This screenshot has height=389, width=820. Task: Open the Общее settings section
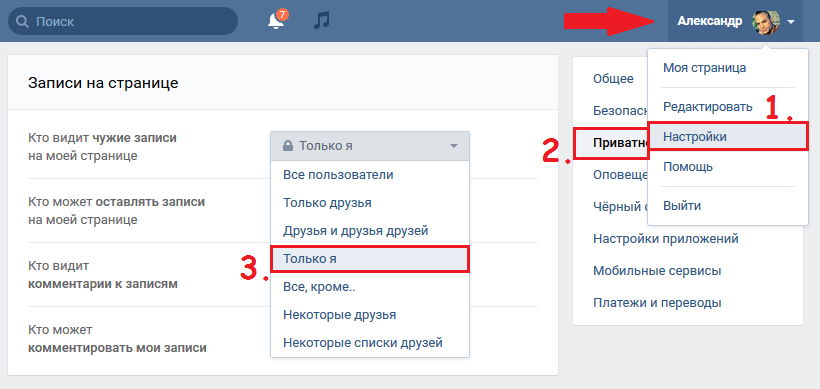(613, 79)
